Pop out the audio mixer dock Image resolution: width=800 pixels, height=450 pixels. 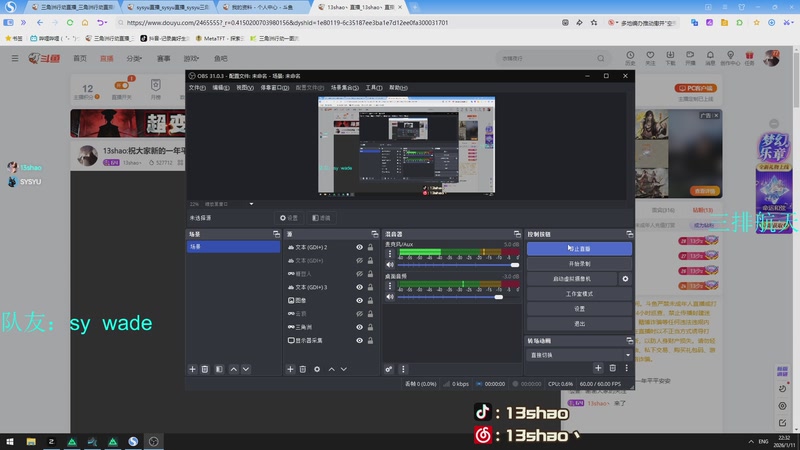(517, 234)
